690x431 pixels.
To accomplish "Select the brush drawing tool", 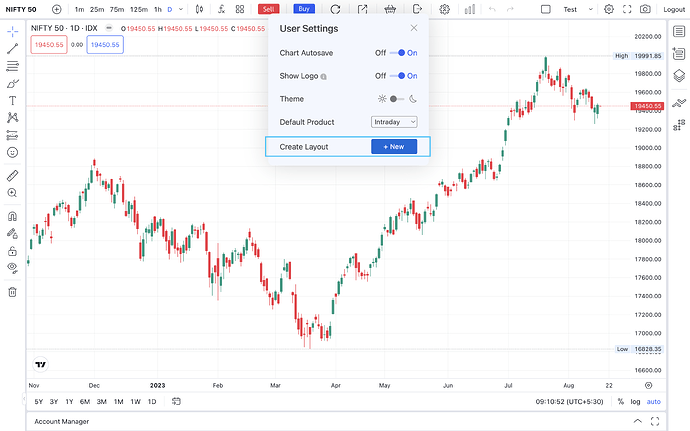I will click(x=12, y=84).
